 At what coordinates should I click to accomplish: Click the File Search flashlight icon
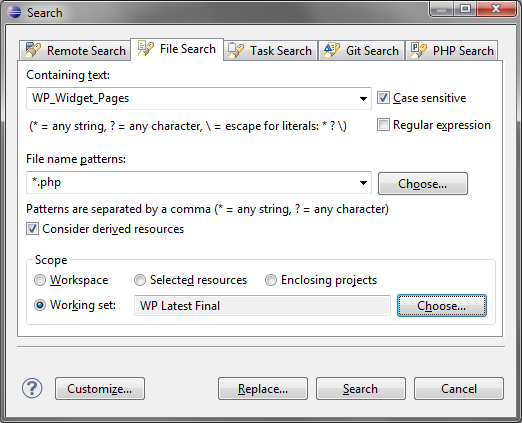[x=146, y=49]
